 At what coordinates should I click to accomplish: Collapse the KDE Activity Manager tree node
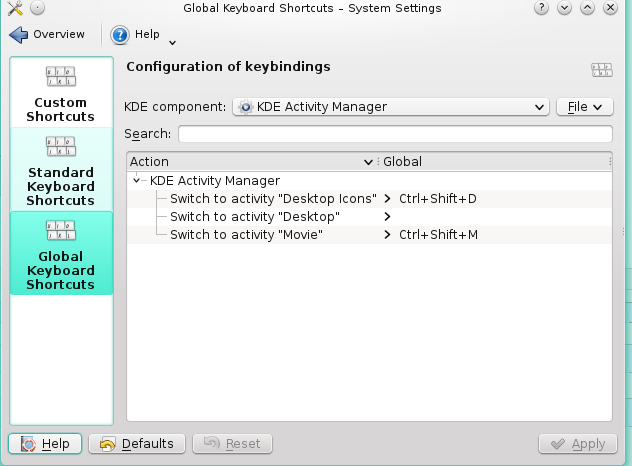[x=137, y=181]
